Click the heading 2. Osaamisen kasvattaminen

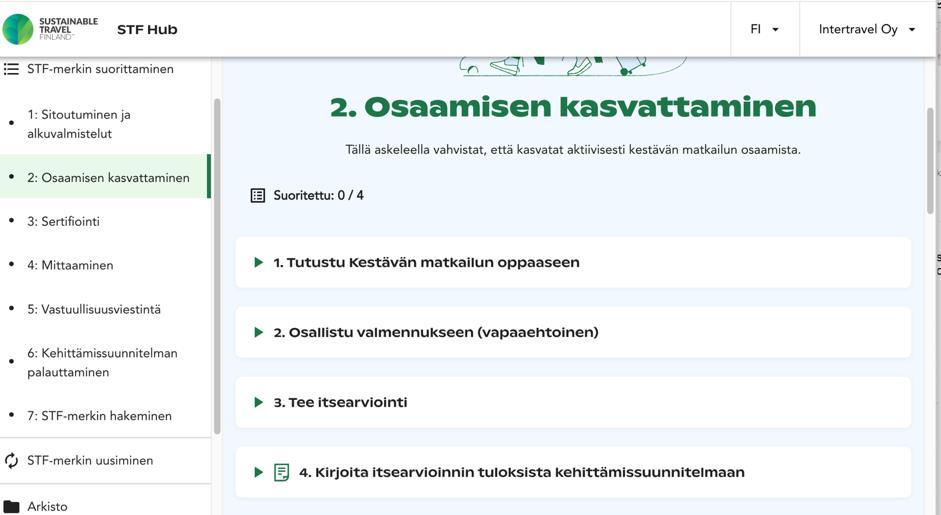point(573,106)
